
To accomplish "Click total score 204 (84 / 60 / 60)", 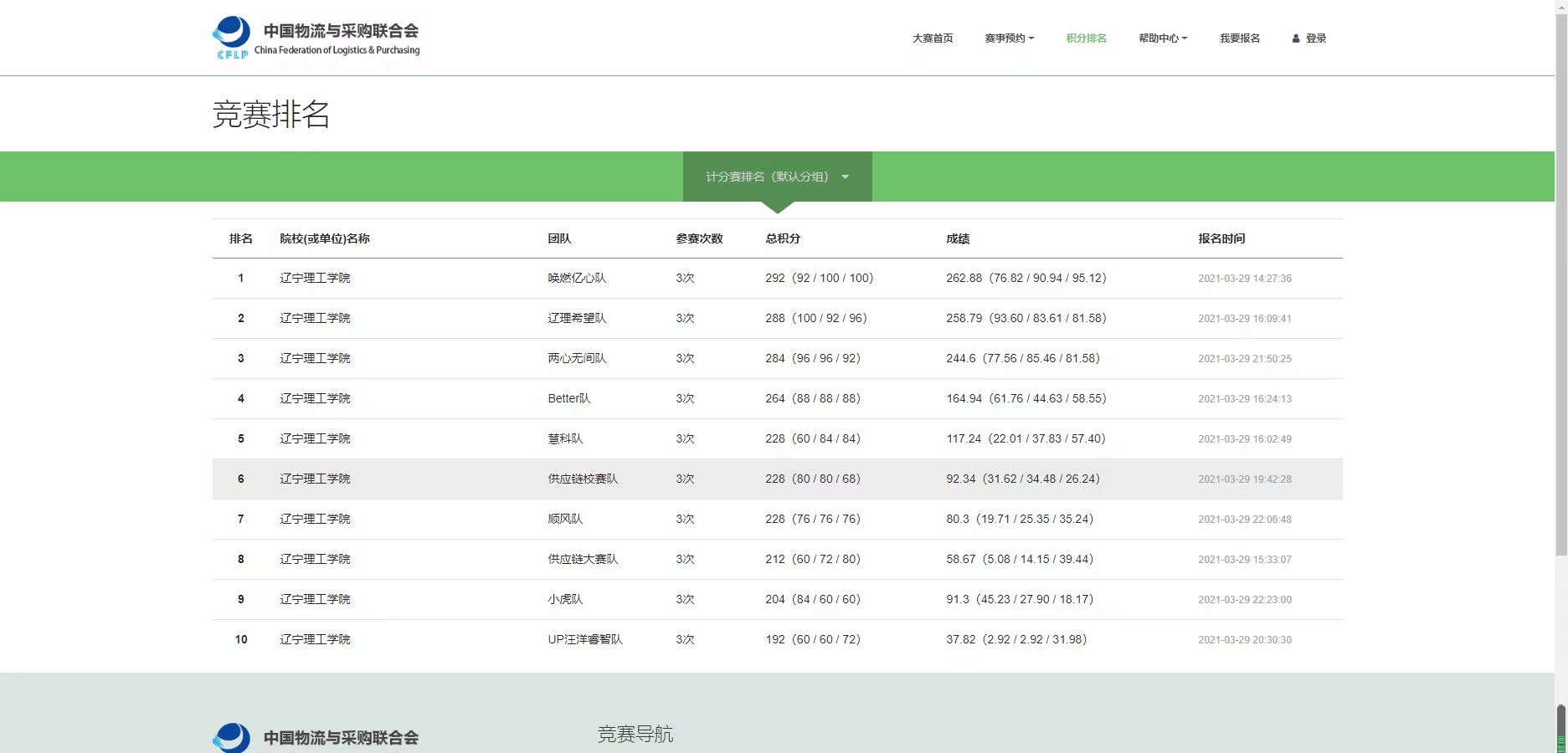I will coord(813,599).
